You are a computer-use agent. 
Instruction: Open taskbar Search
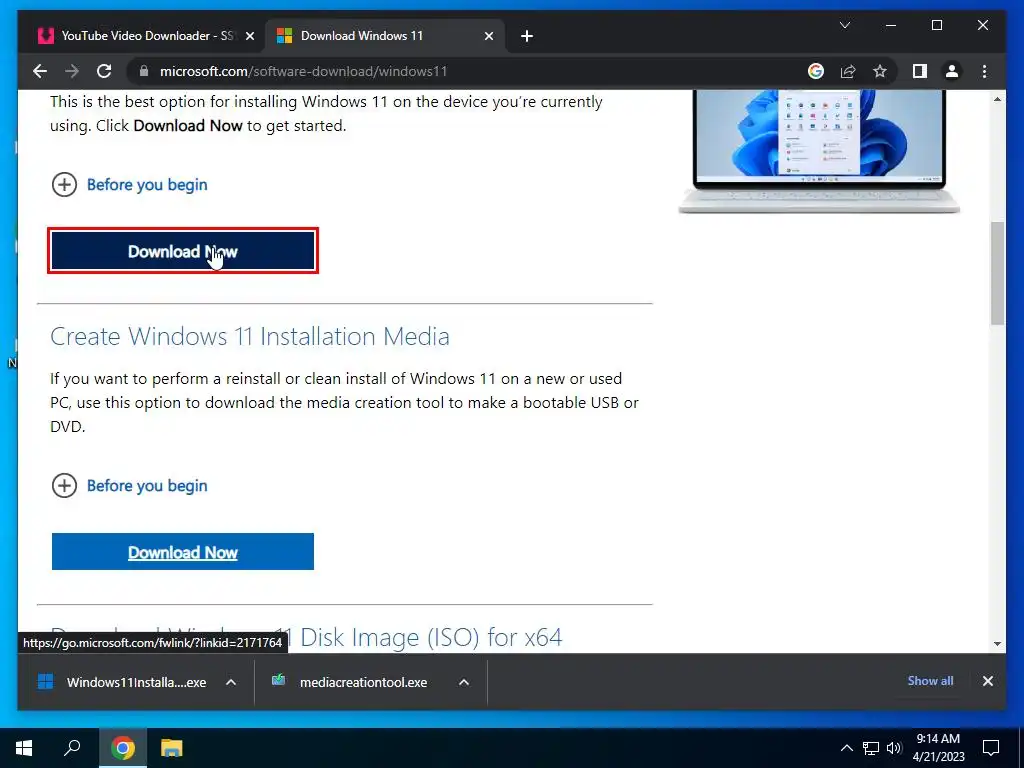[x=72, y=748]
